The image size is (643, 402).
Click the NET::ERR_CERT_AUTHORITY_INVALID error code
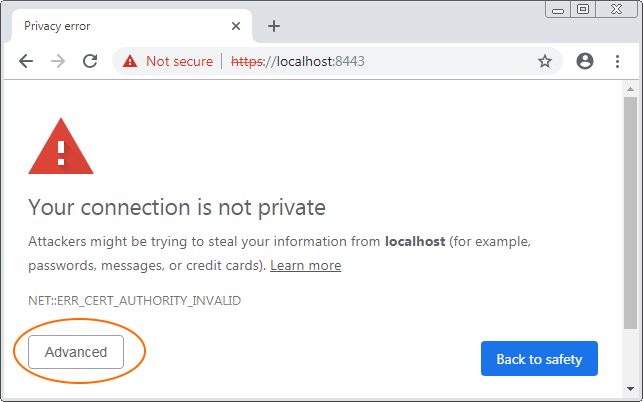[135, 301]
